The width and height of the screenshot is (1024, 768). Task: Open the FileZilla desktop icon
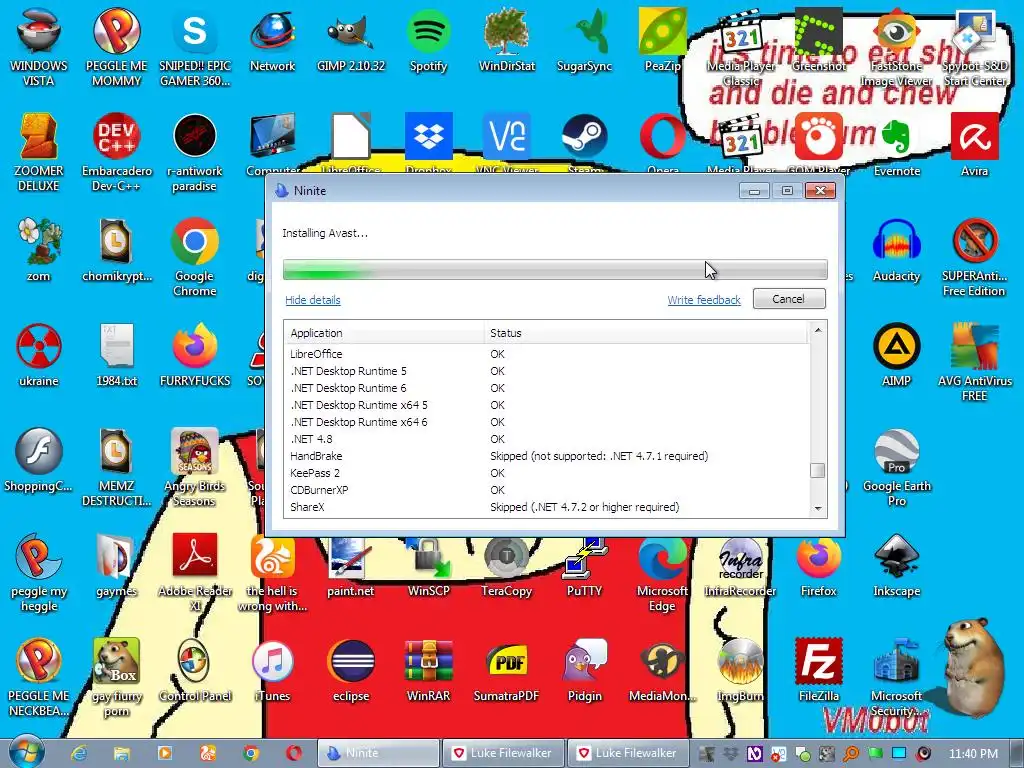(x=819, y=670)
